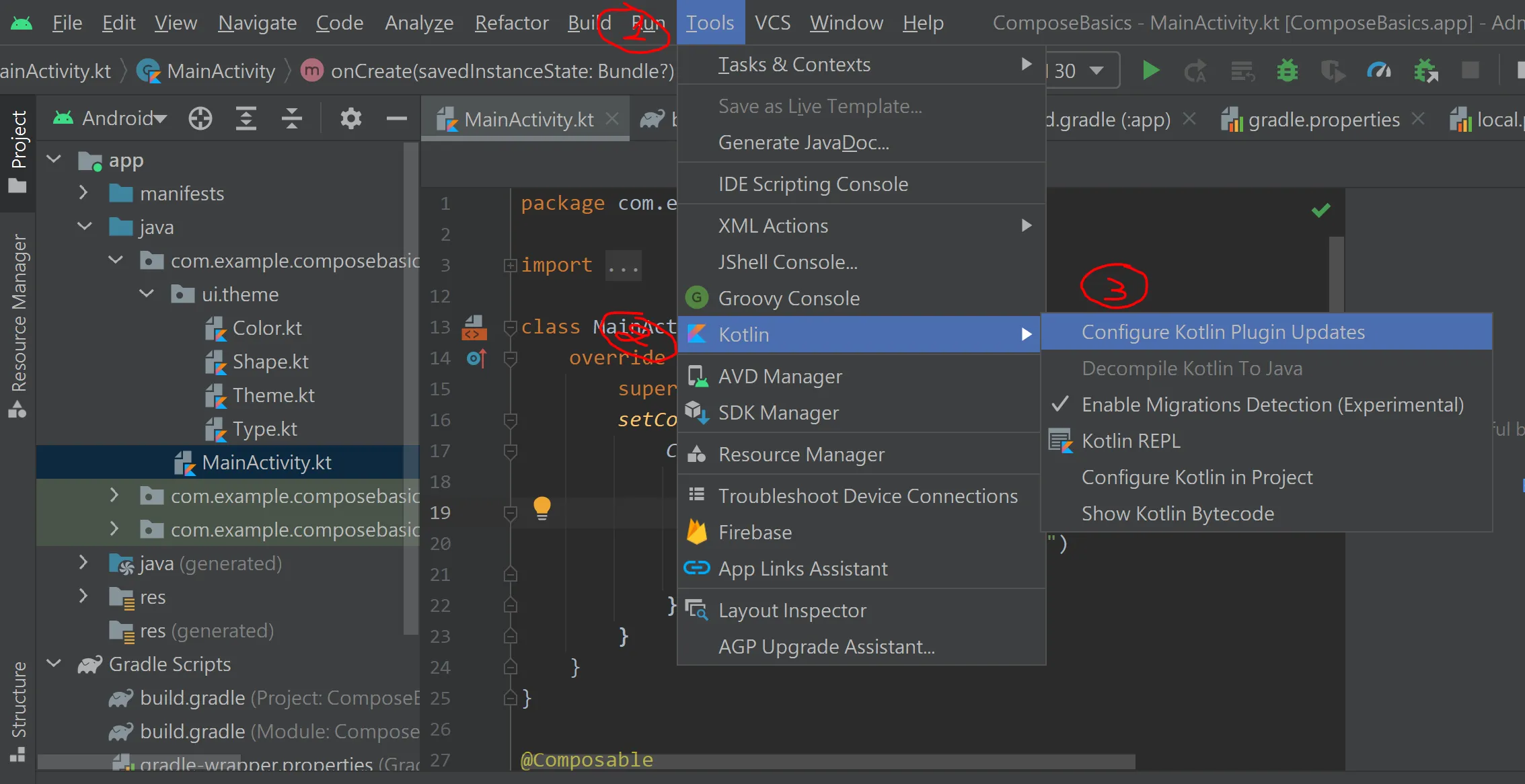
Task: Click the Collapse All icon in Project panel
Action: pos(291,119)
